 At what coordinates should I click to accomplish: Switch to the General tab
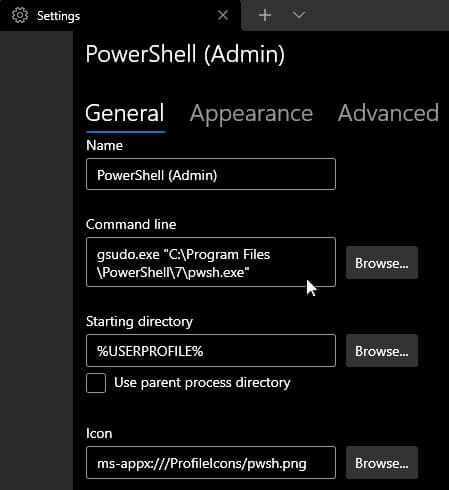(x=125, y=113)
